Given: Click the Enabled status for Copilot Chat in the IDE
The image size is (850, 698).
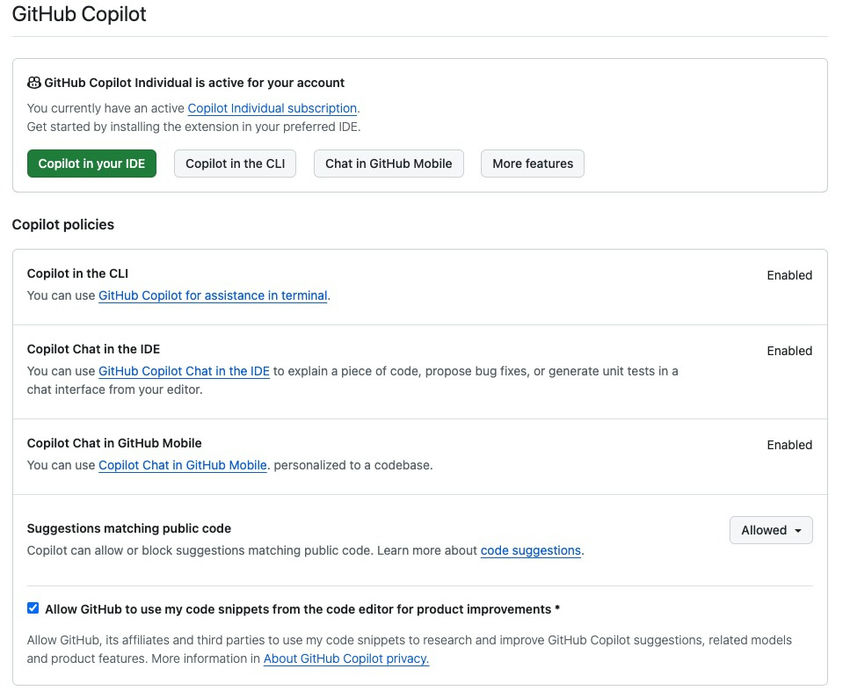Looking at the screenshot, I should [789, 351].
